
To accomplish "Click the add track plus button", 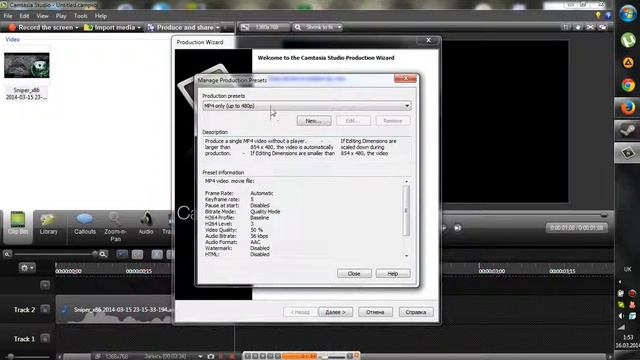I will (45, 284).
